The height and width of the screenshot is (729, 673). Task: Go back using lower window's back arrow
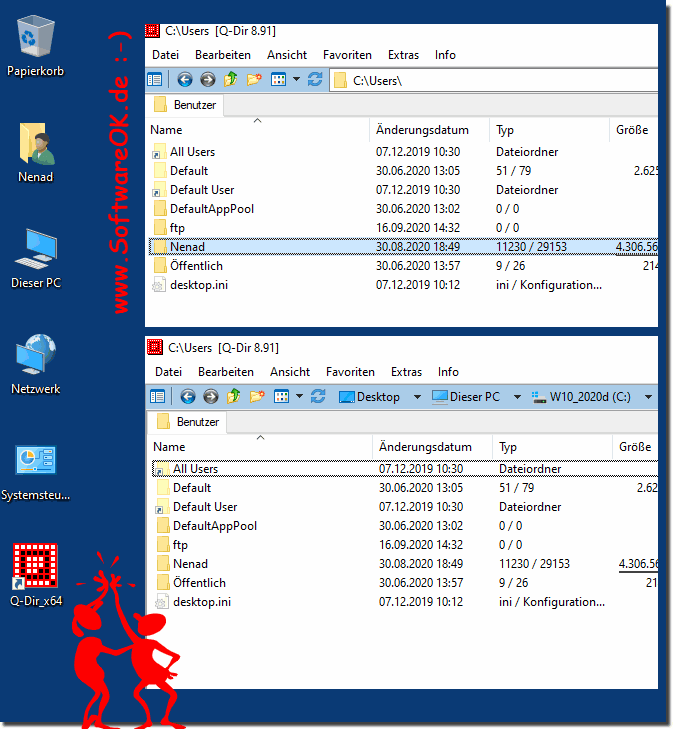tap(187, 397)
